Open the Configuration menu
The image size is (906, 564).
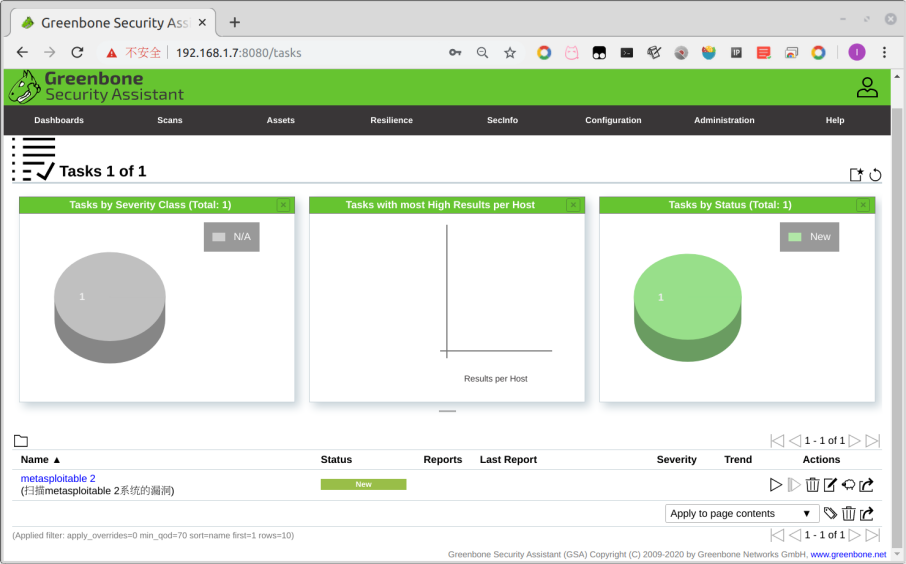[x=613, y=120]
